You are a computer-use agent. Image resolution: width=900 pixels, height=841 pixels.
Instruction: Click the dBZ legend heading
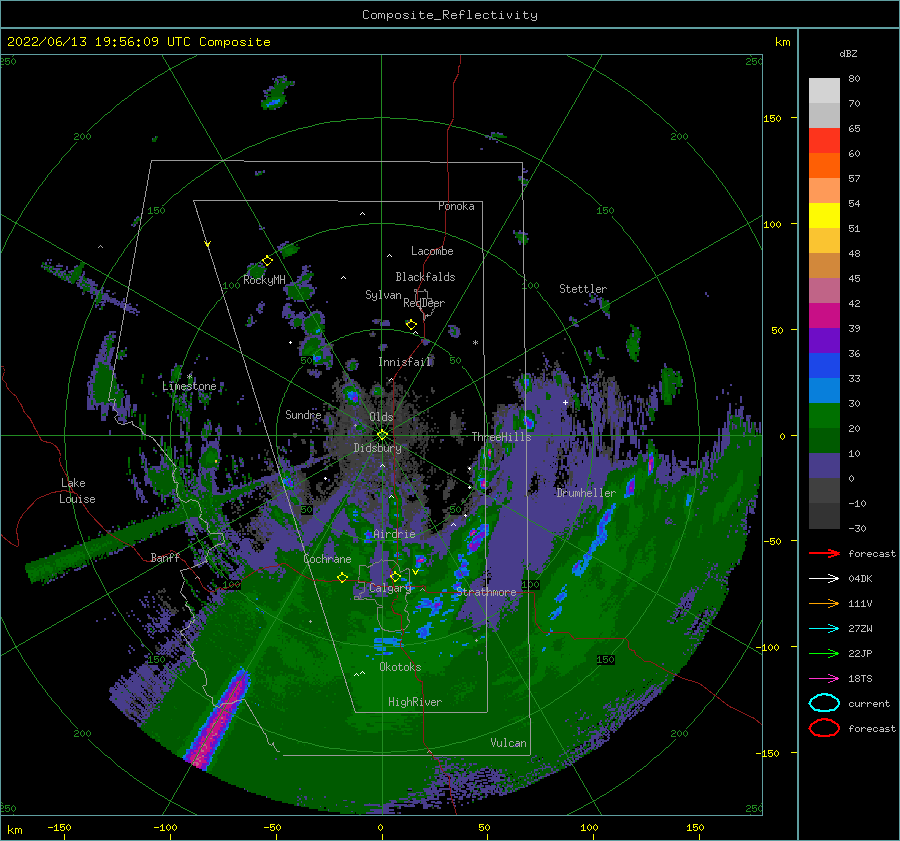[x=848, y=53]
